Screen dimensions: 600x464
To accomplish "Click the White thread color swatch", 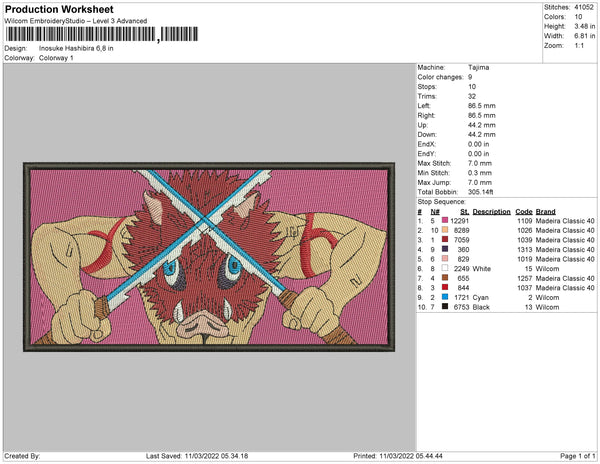I will [x=445, y=268].
